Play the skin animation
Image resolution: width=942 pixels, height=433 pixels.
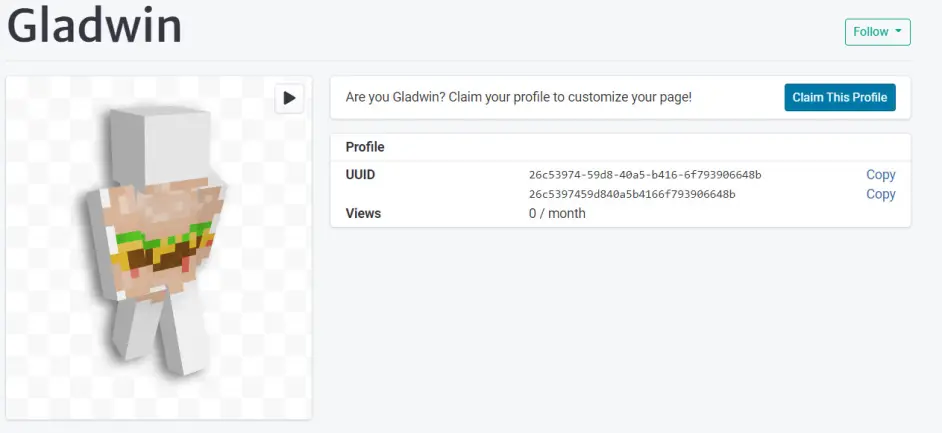click(x=289, y=98)
